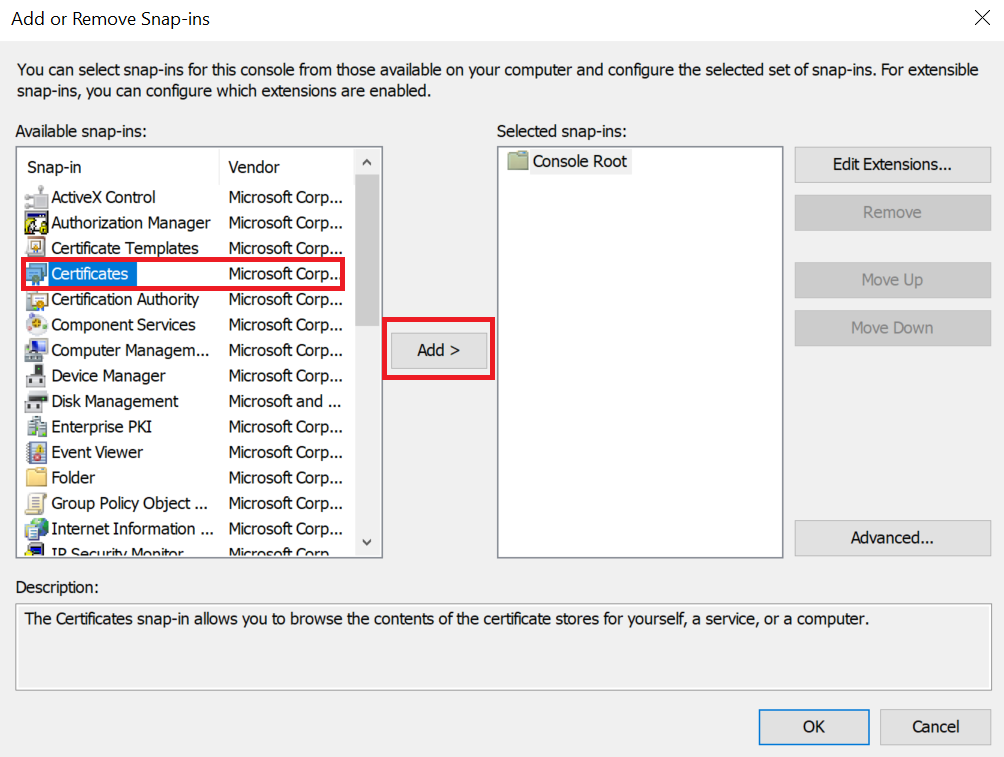Click the Add > button
Screen dimensions: 1004x757
pos(439,350)
